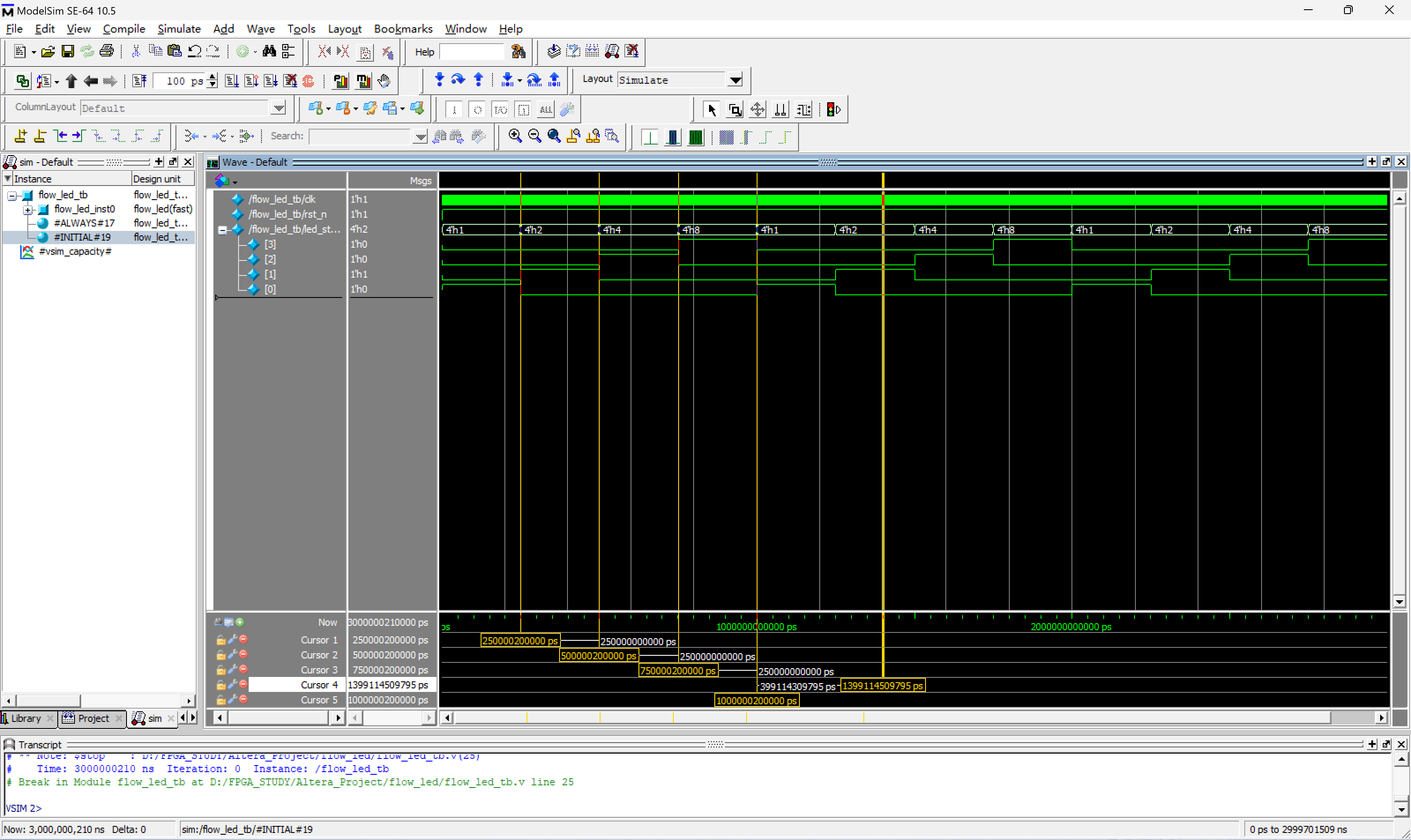Select Cursor 2 in cursor pane
Viewport: 1411px width, 840px height.
(319, 655)
